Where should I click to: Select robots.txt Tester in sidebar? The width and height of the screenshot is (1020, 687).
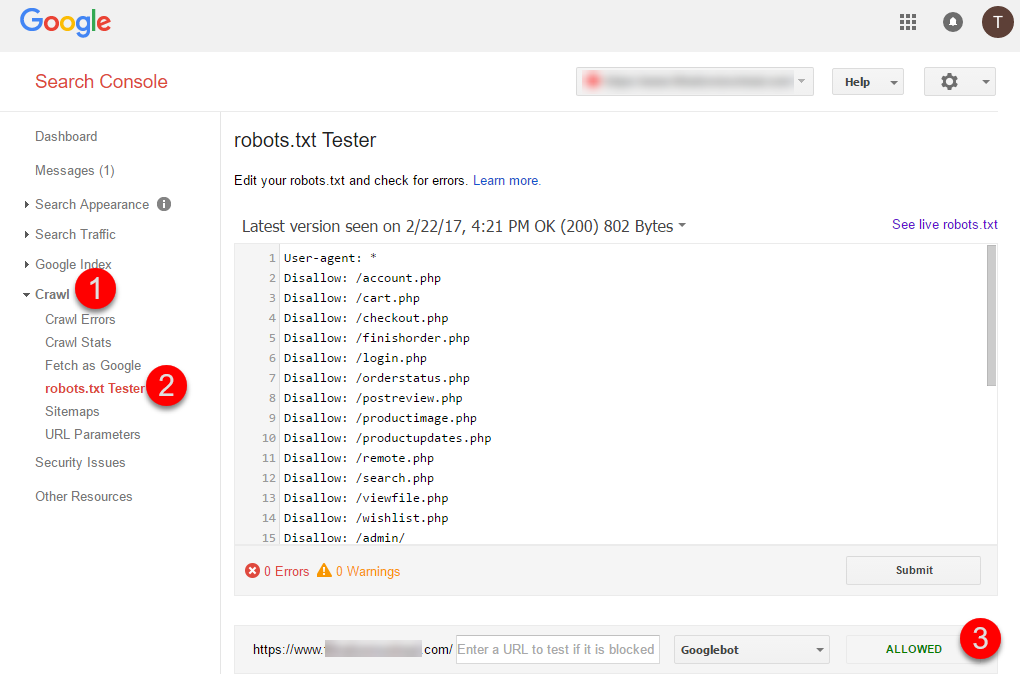click(x=95, y=388)
